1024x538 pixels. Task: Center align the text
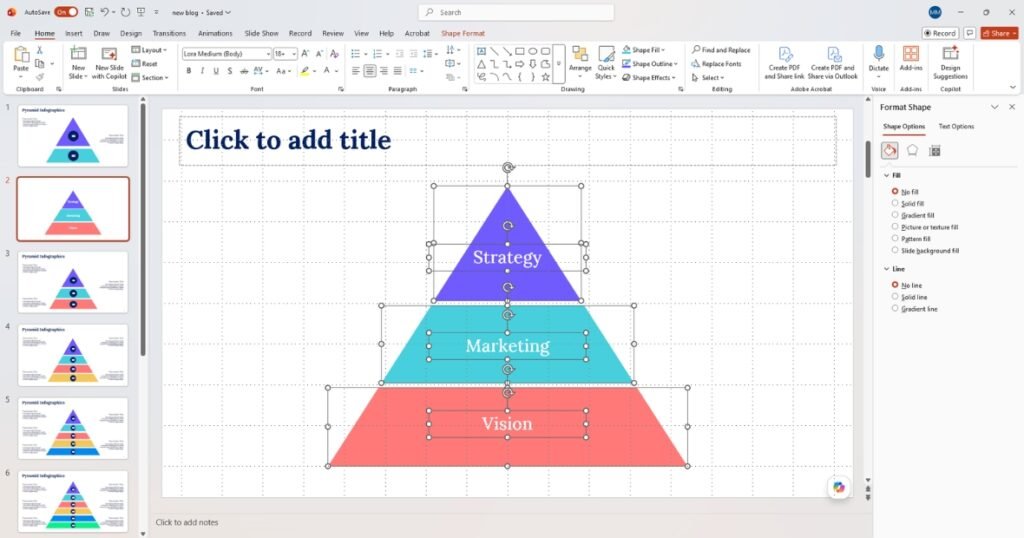(370, 71)
